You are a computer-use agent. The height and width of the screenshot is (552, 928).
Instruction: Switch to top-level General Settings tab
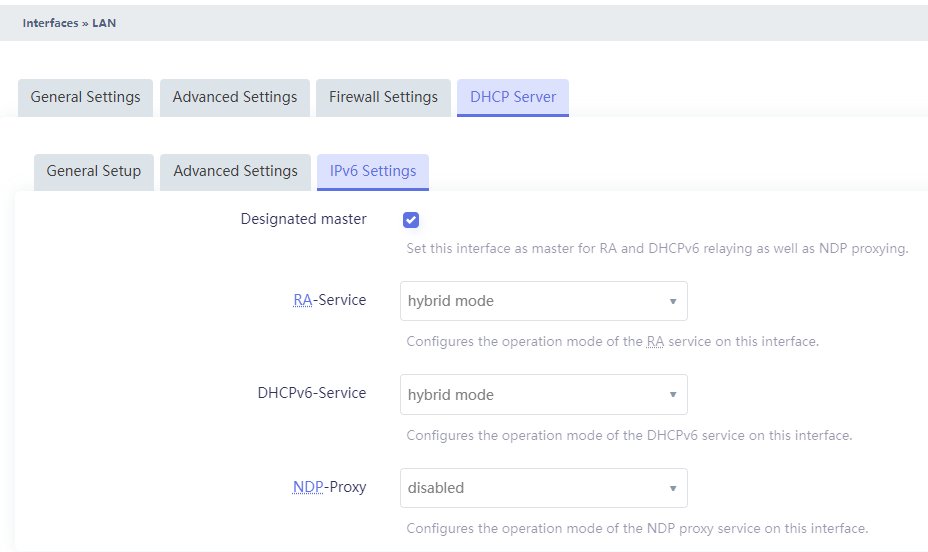click(x=85, y=98)
